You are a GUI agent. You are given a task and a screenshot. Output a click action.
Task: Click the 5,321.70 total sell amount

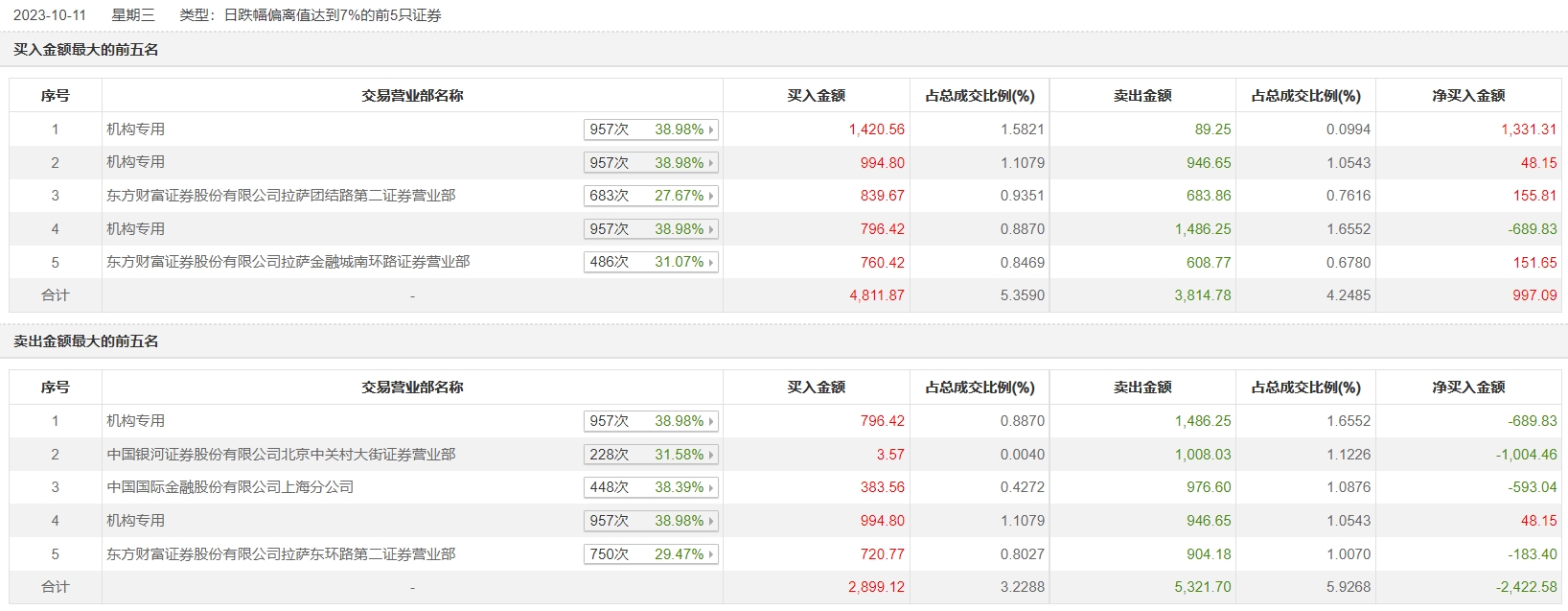(1202, 587)
